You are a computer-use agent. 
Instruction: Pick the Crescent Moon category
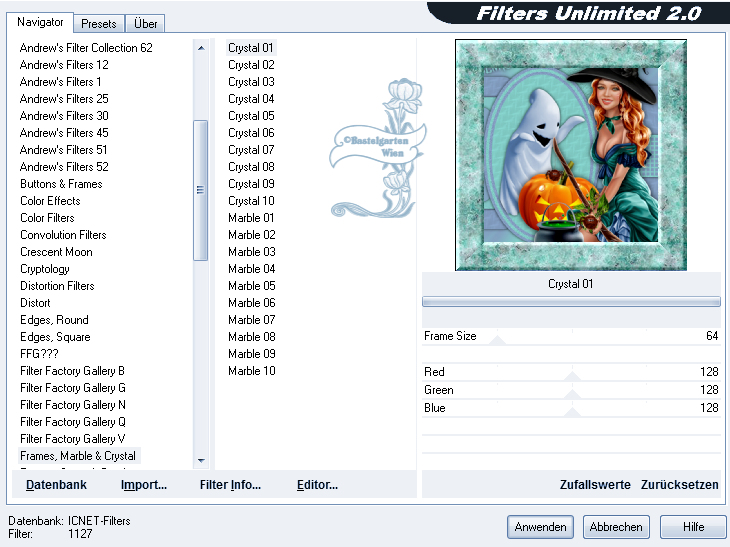[x=56, y=252]
